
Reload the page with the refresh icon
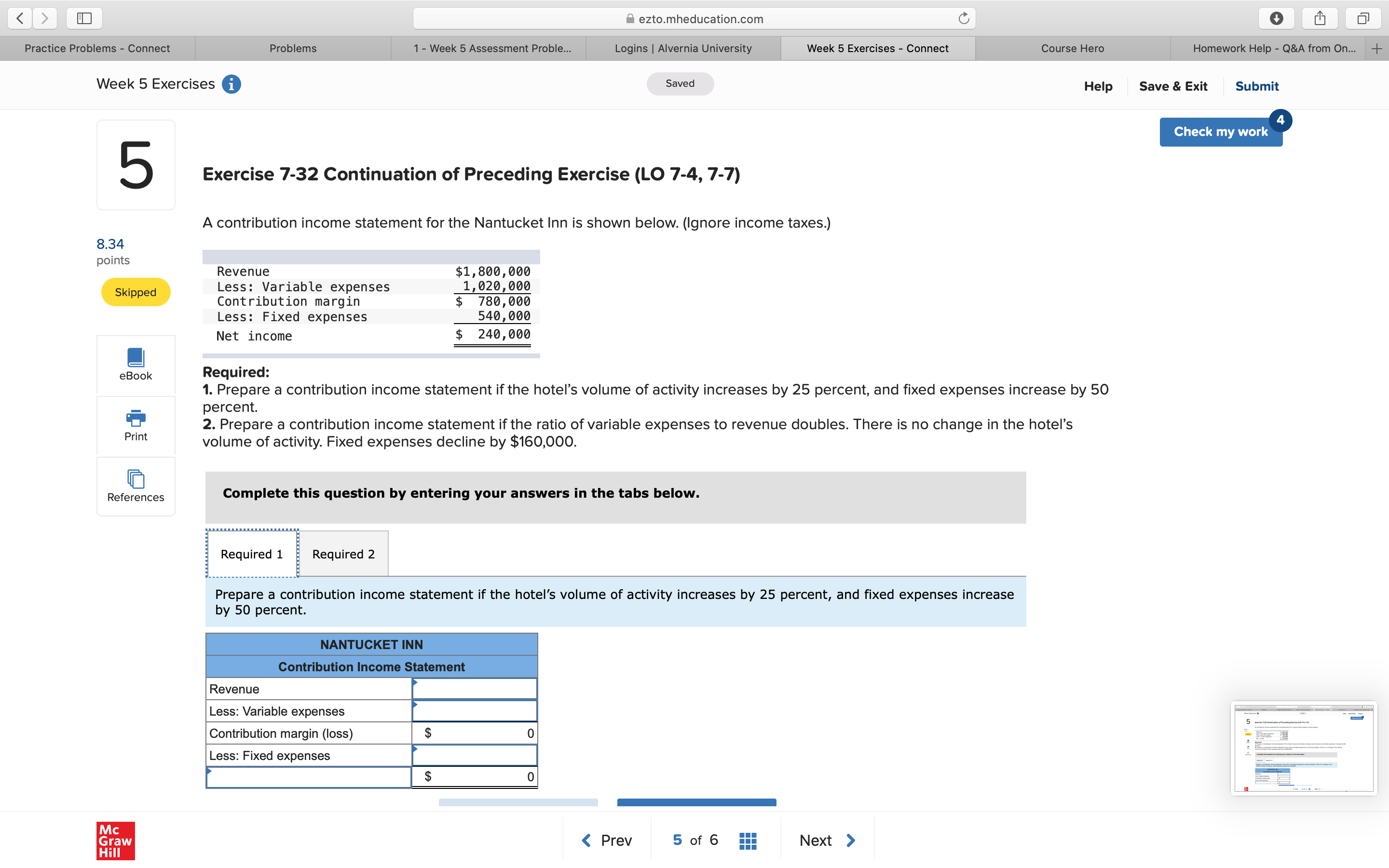[x=963, y=18]
